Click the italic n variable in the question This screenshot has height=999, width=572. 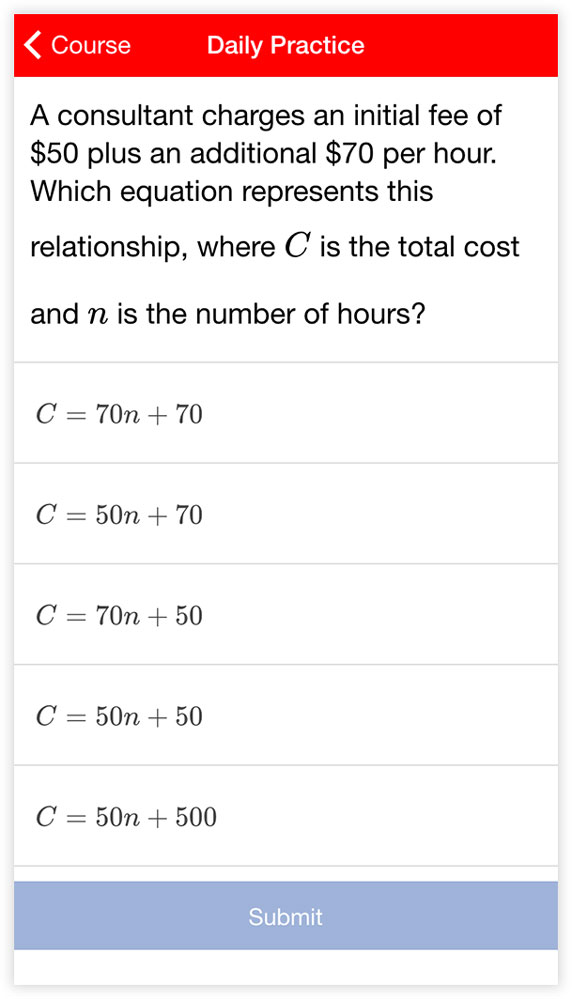pos(99,317)
